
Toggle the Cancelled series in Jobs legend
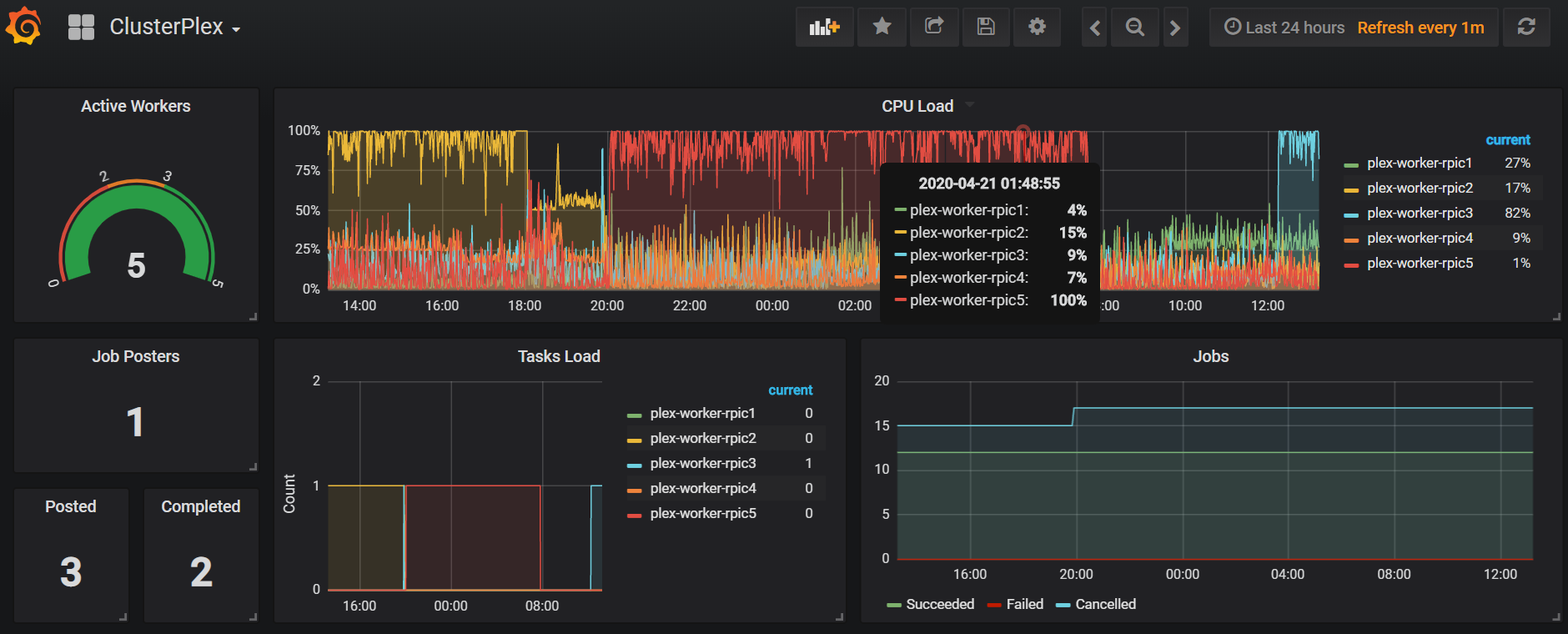click(1105, 604)
